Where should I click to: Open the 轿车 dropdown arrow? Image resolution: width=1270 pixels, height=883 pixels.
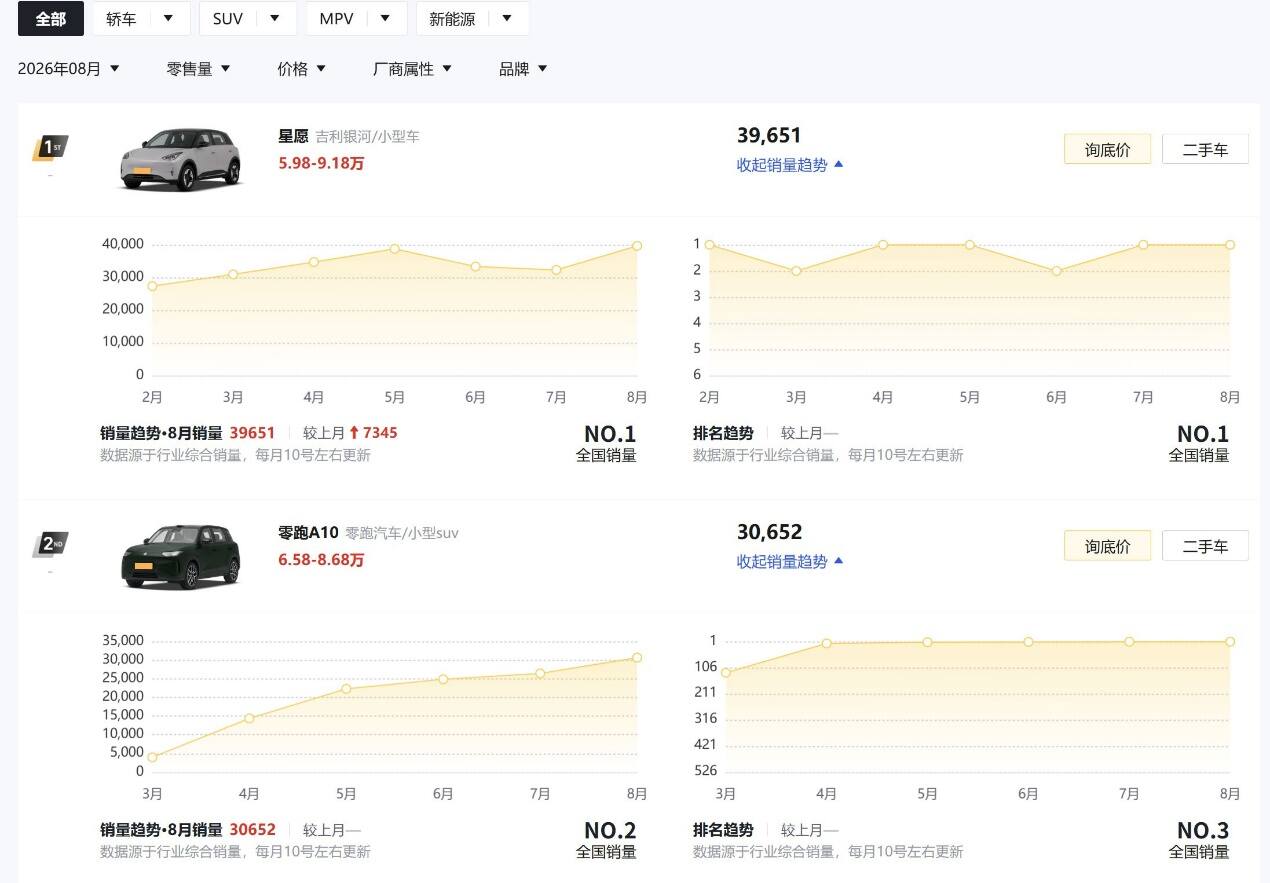point(168,19)
